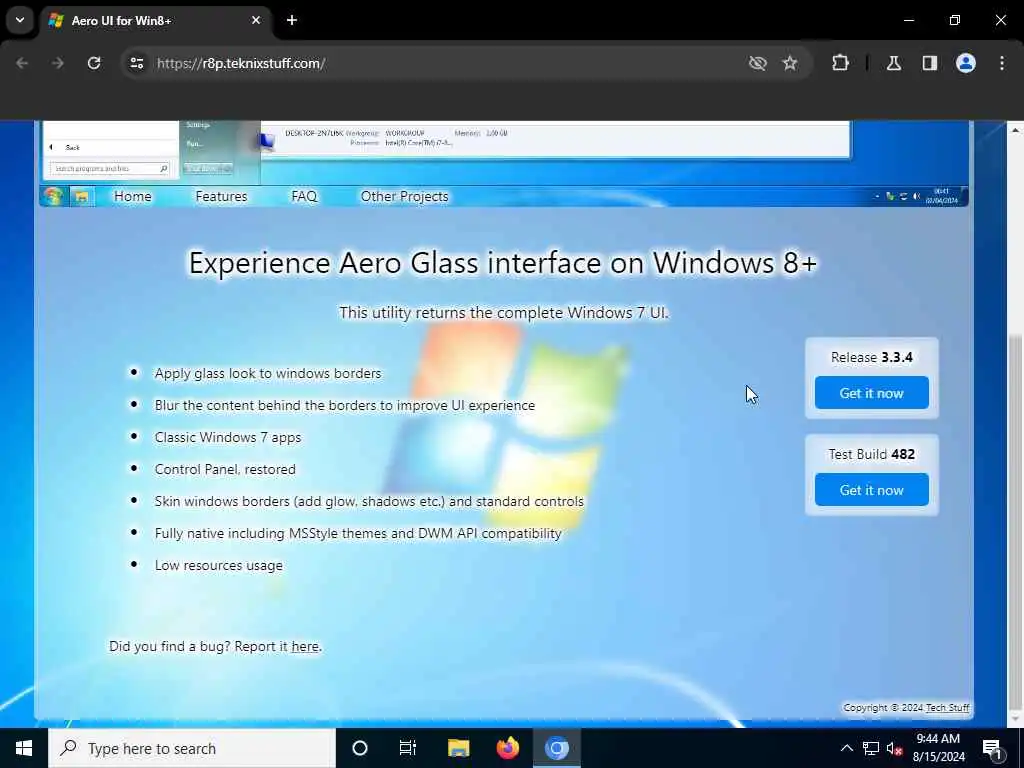This screenshot has width=1024, height=768.
Task: Click the folder icon beside the orb
Action: (x=82, y=197)
